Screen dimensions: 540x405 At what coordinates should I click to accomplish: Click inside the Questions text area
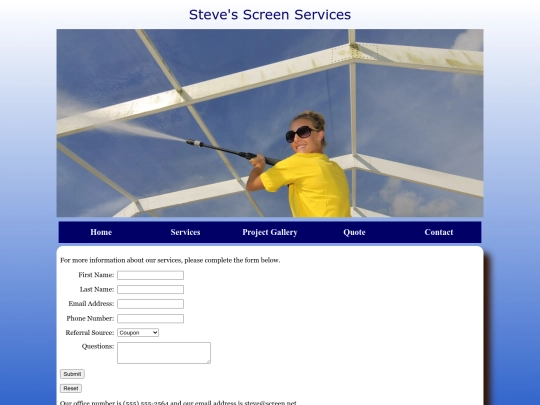tap(164, 353)
